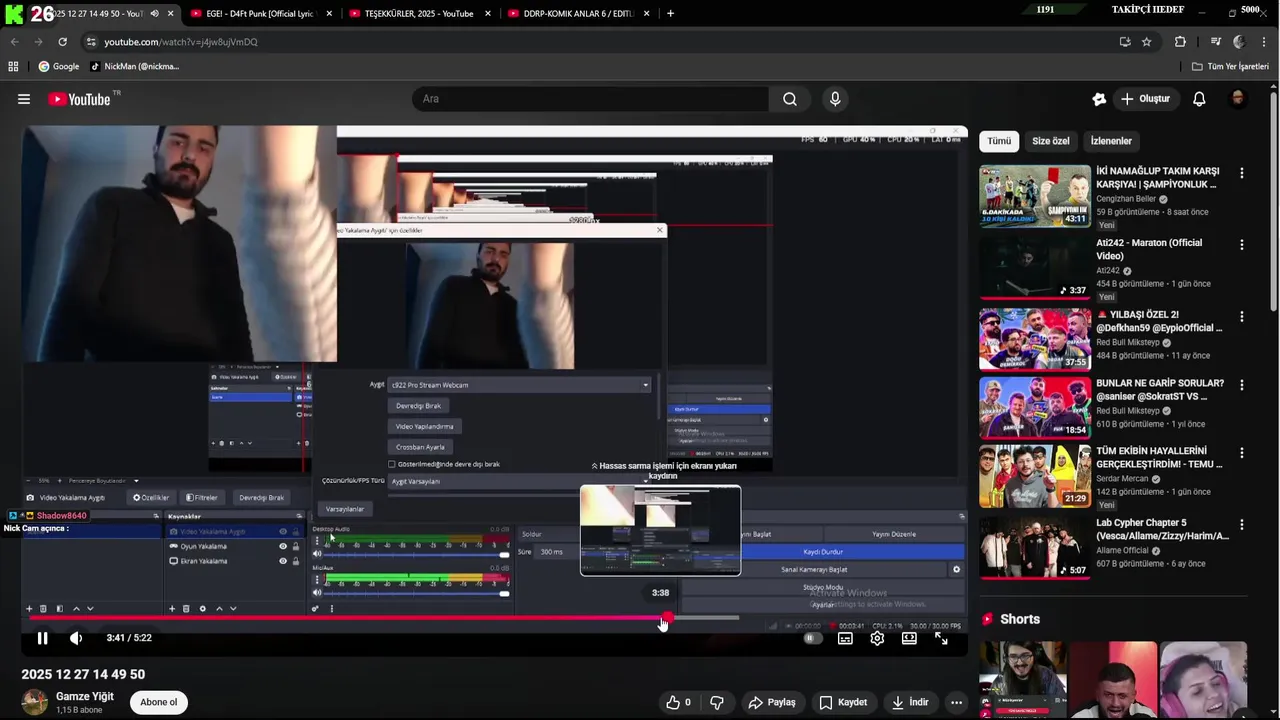Open options for the TÜM EKİBİN HAYALLERİNİ video

click(1242, 453)
